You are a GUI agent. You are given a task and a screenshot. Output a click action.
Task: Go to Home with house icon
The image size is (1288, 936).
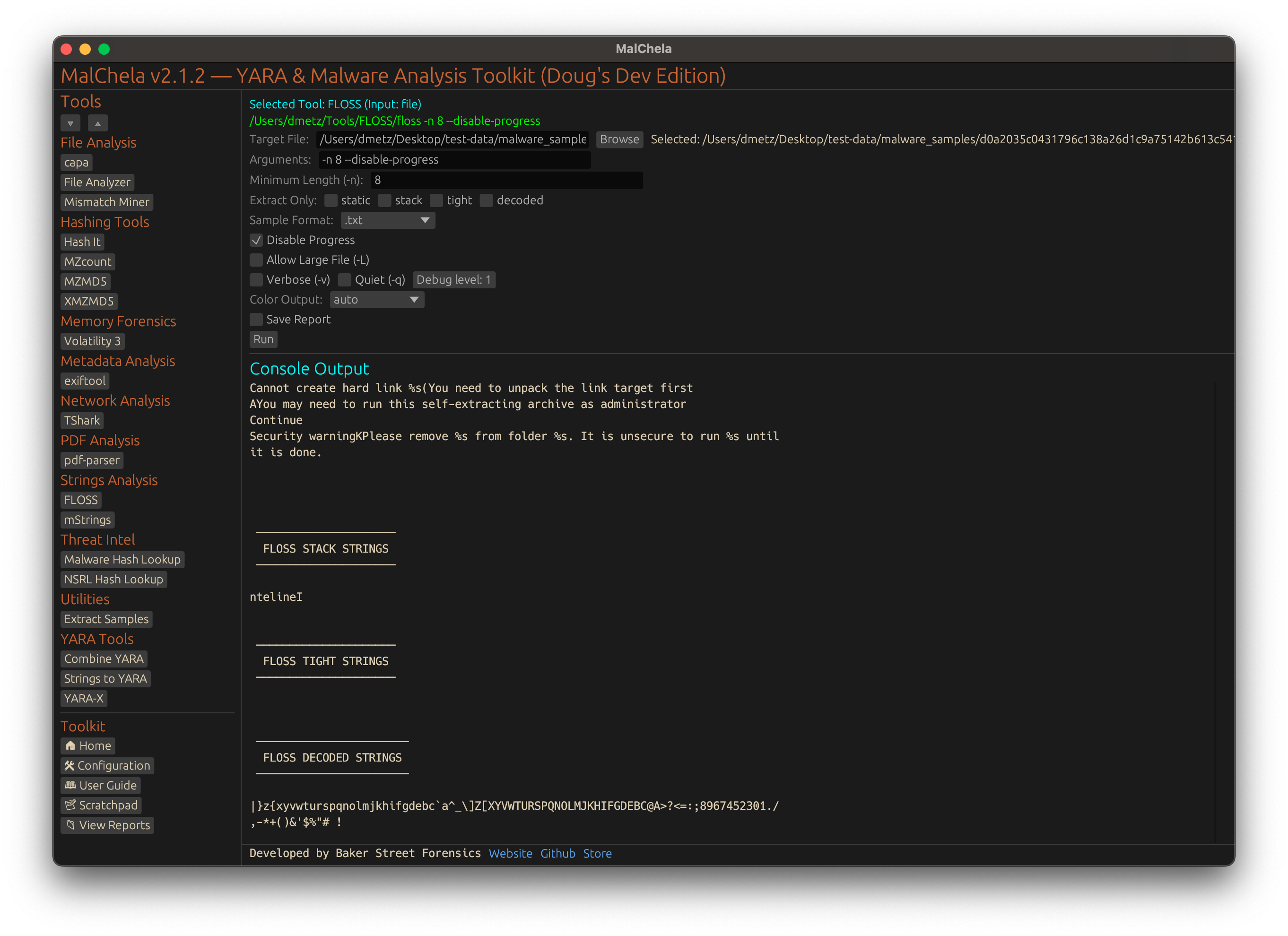(x=88, y=746)
